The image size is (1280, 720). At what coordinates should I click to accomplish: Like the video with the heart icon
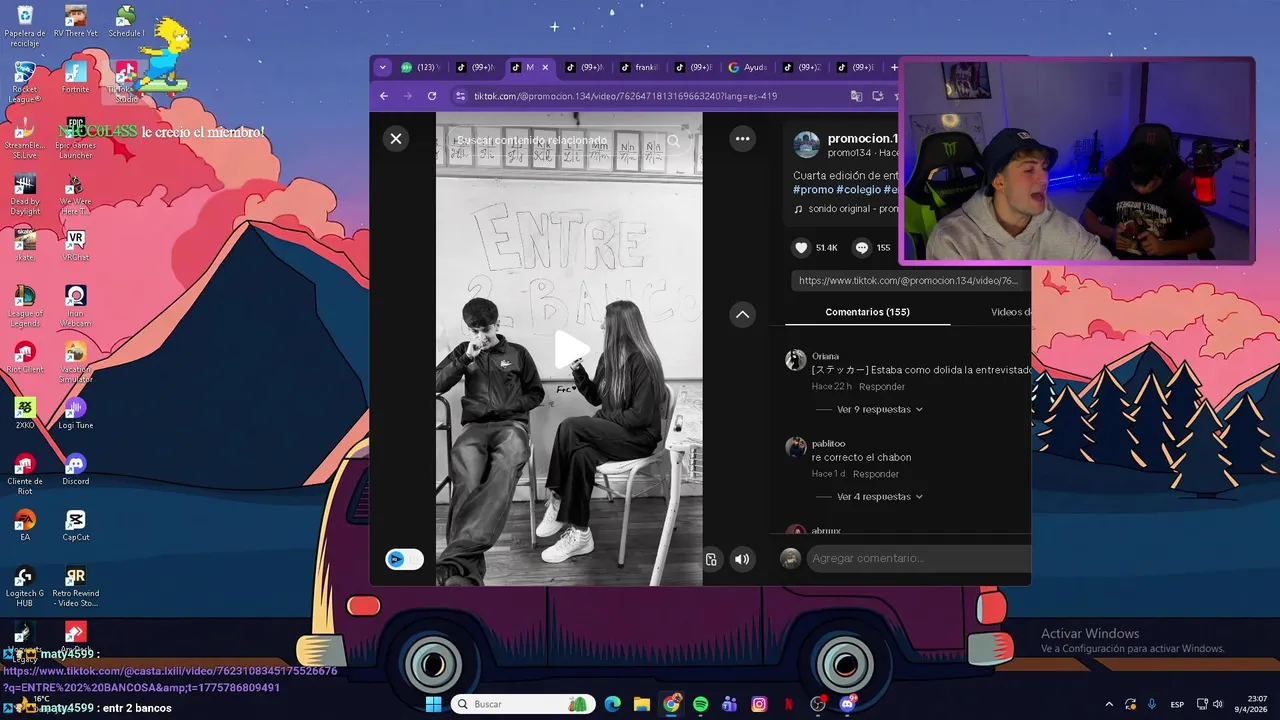click(x=801, y=248)
